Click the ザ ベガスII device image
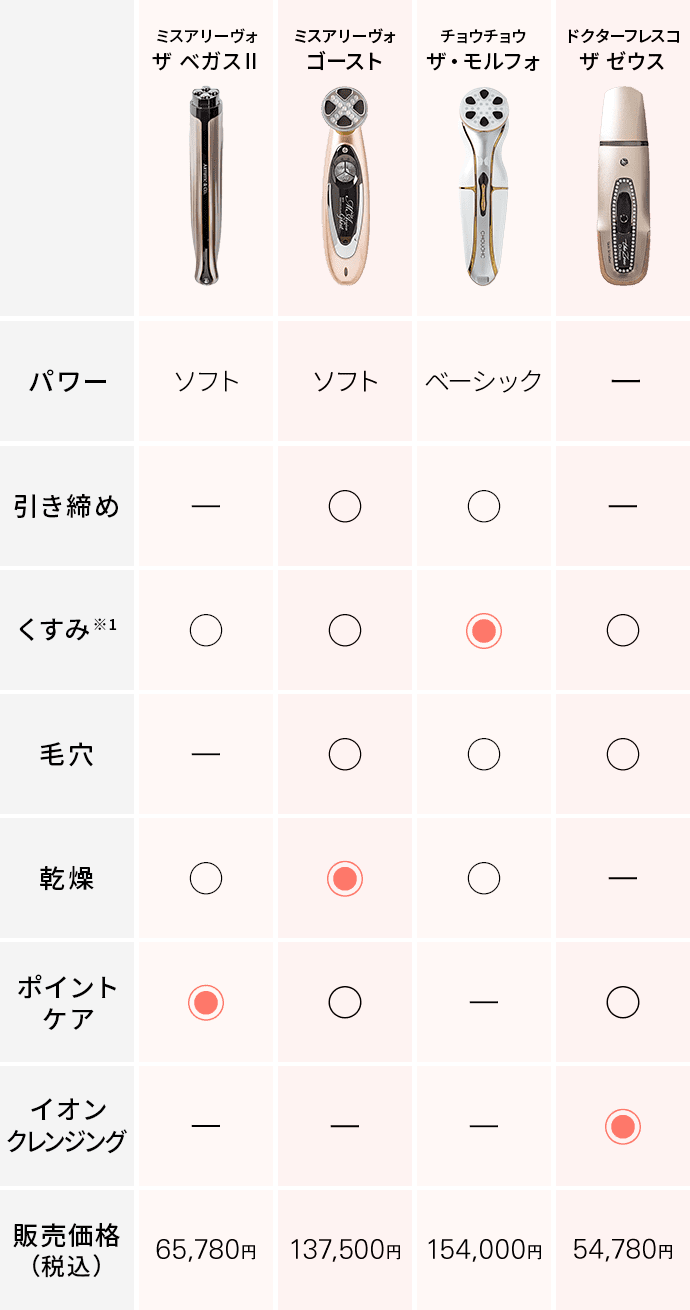 (206, 187)
